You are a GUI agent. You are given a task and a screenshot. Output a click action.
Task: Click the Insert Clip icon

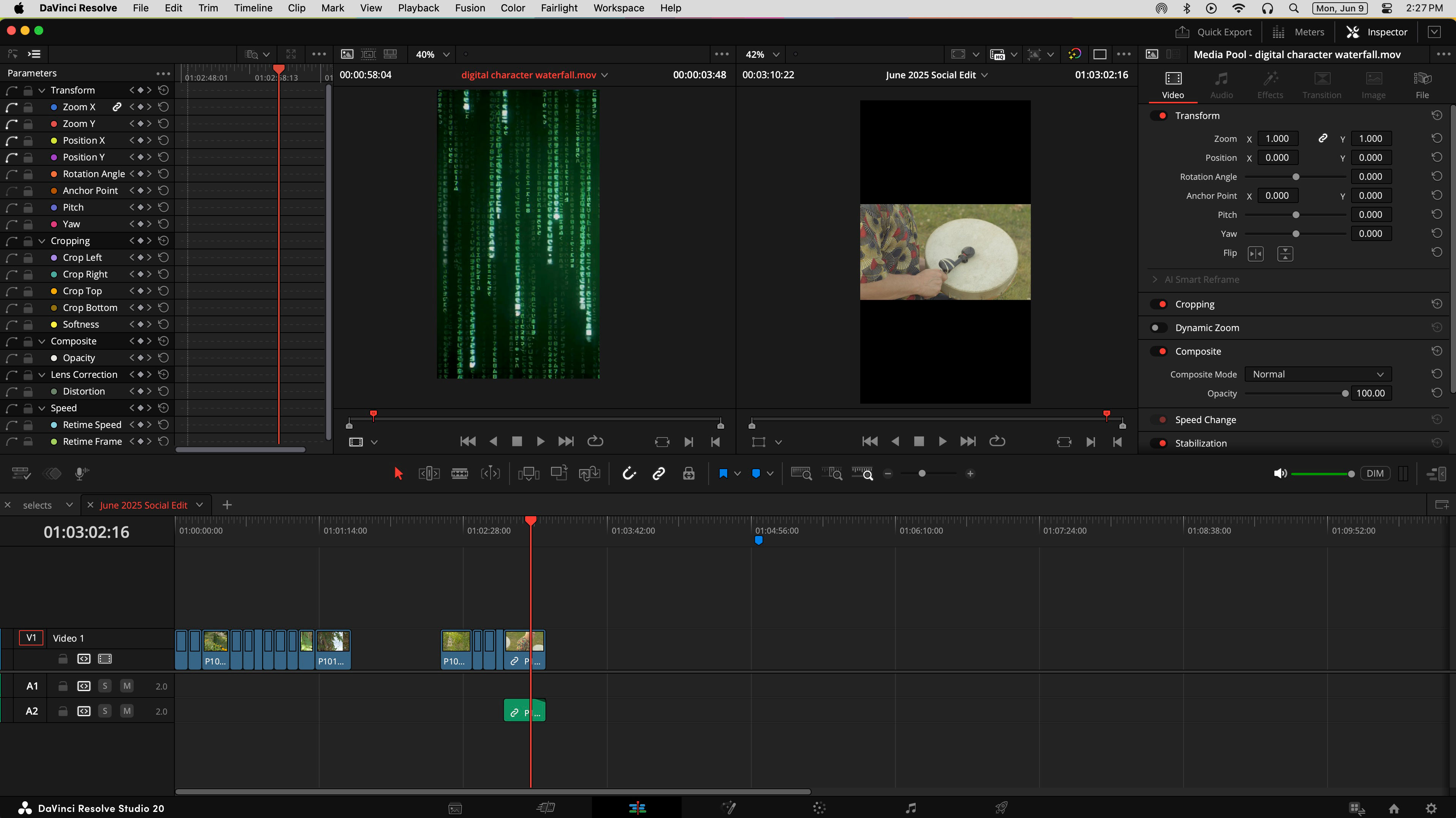[x=529, y=474]
